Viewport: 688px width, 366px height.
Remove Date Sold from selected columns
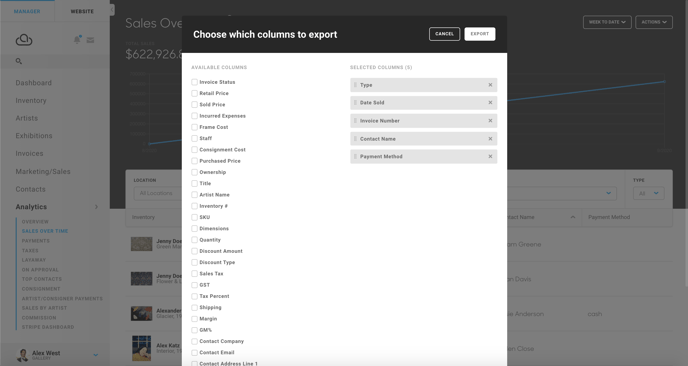(x=490, y=103)
